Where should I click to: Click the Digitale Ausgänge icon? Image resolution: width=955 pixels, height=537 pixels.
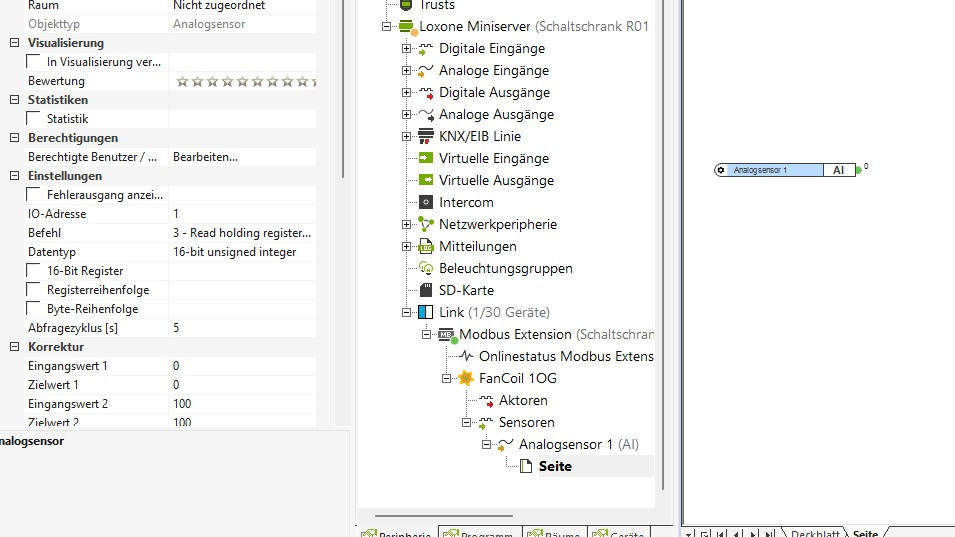click(x=426, y=93)
